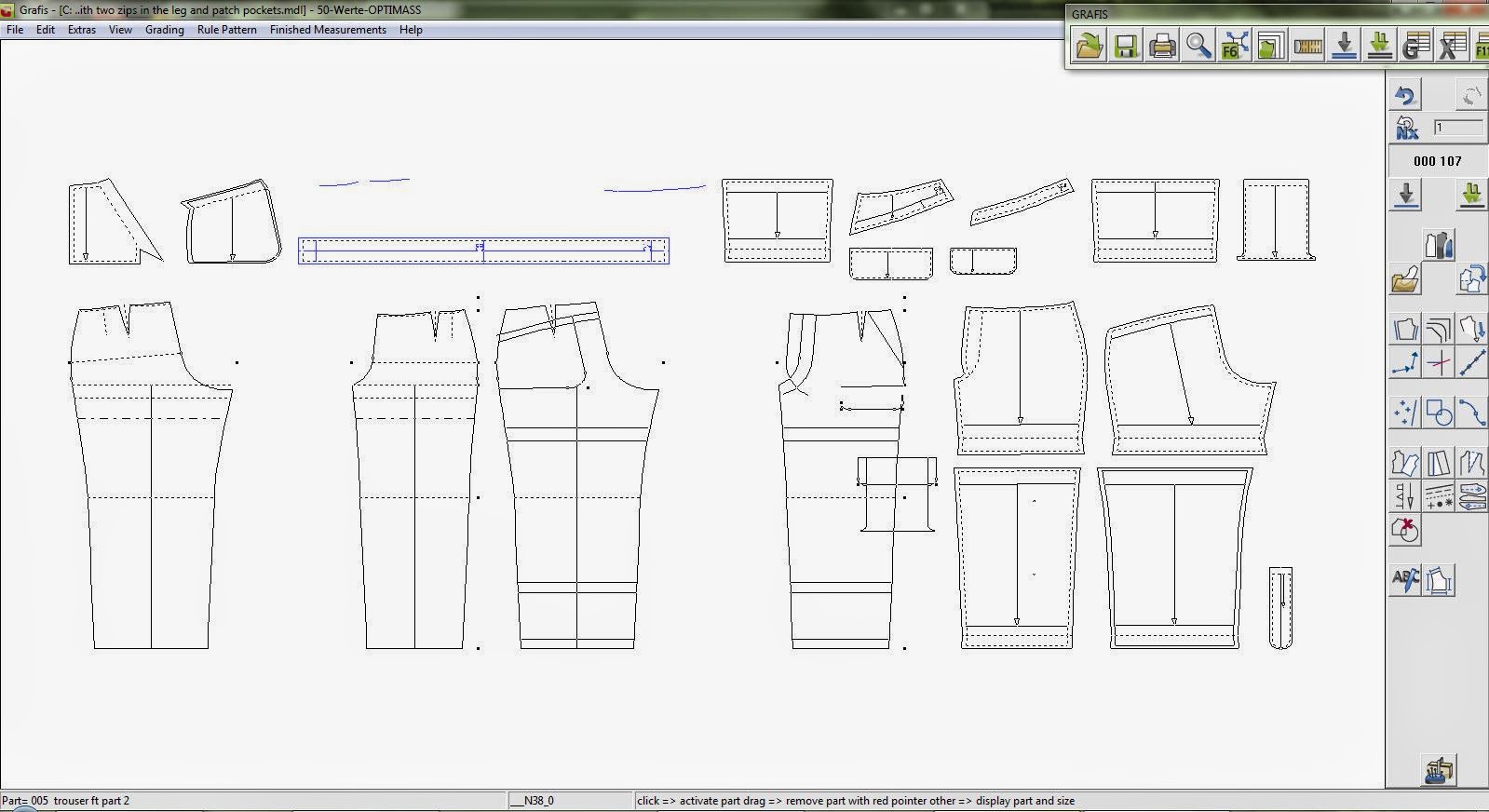Screen dimensions: 1489x812
Task: Click the blue highlighted waistband part
Action: 483,250
